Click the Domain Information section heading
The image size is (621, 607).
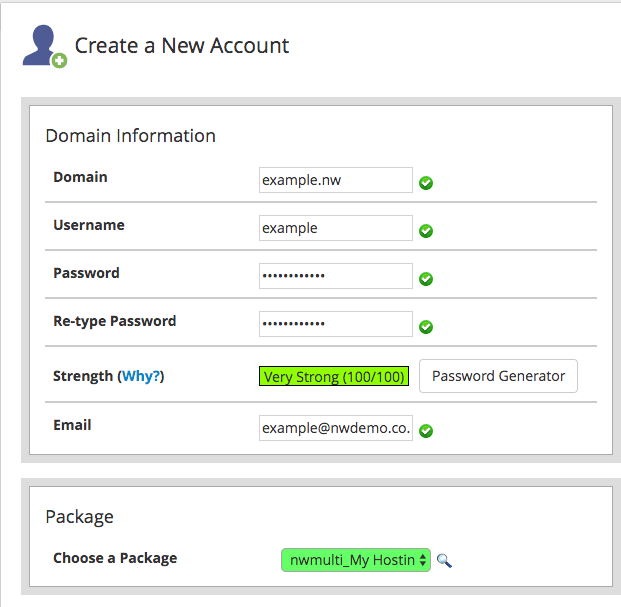(x=130, y=136)
